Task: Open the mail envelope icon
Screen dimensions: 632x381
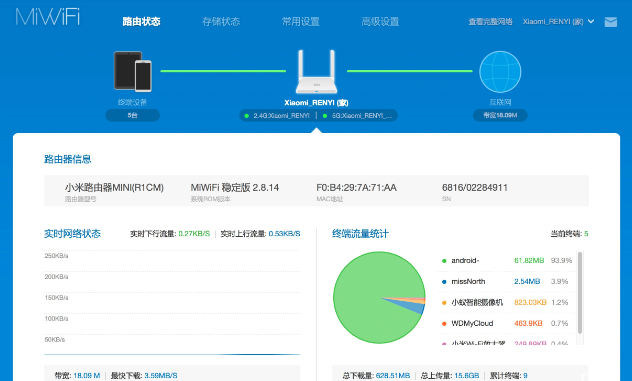Action: click(611, 22)
